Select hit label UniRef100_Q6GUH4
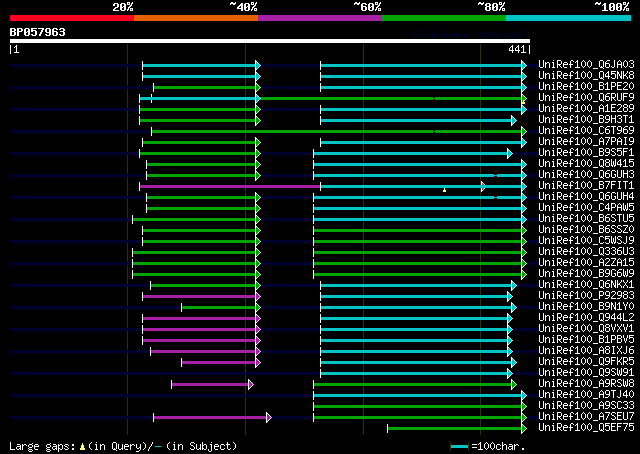 tap(586, 196)
